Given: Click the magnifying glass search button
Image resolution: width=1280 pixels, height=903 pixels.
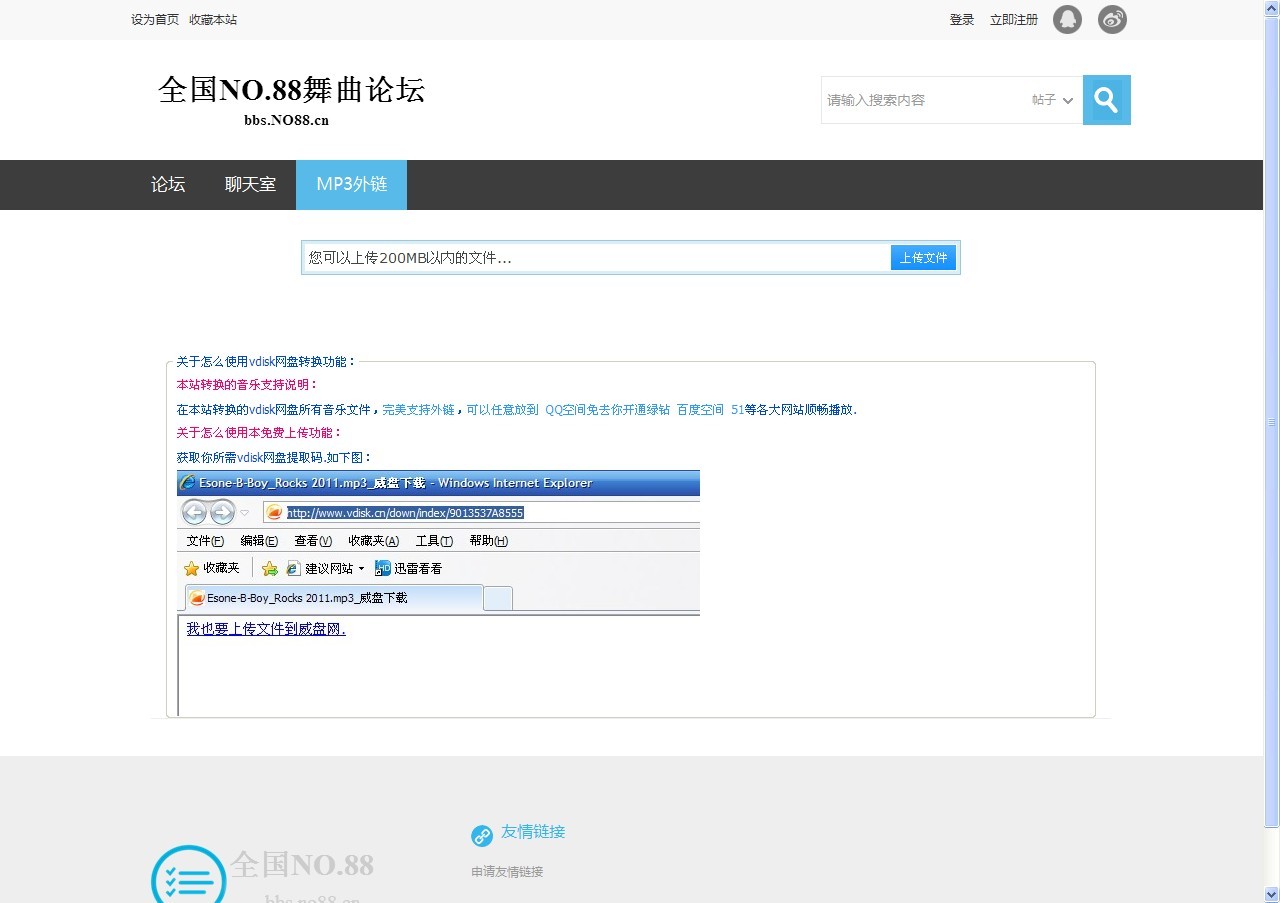Looking at the screenshot, I should coord(1106,100).
